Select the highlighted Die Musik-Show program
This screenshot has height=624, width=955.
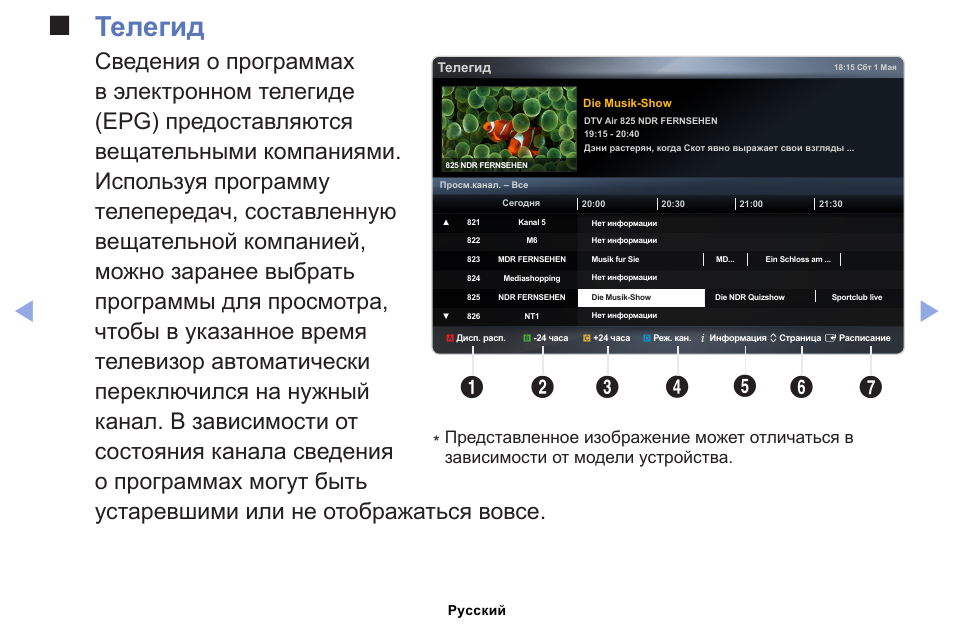(x=642, y=297)
